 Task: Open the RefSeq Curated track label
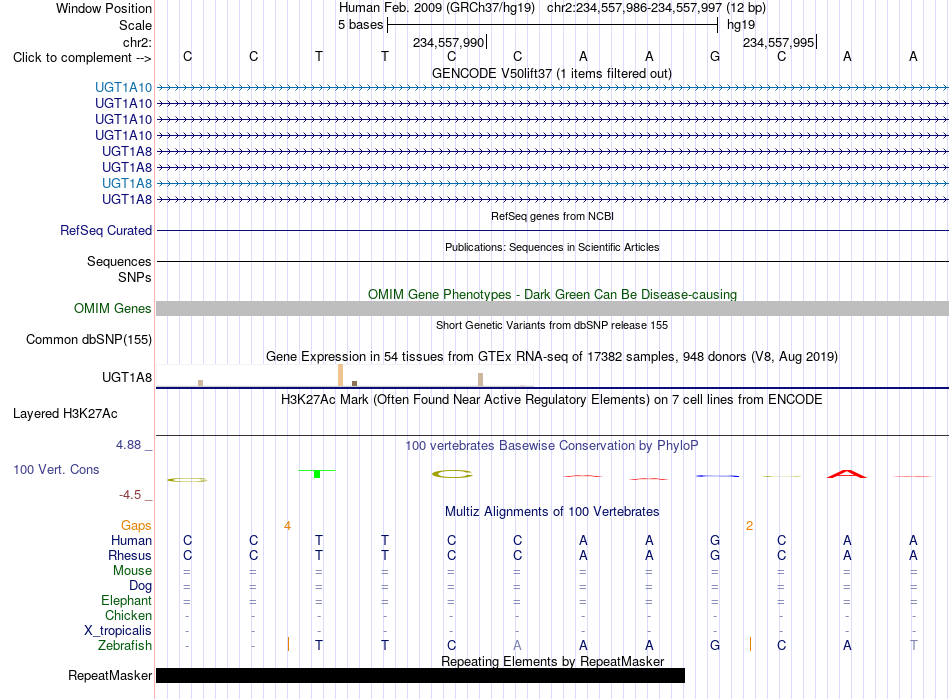tap(106, 230)
